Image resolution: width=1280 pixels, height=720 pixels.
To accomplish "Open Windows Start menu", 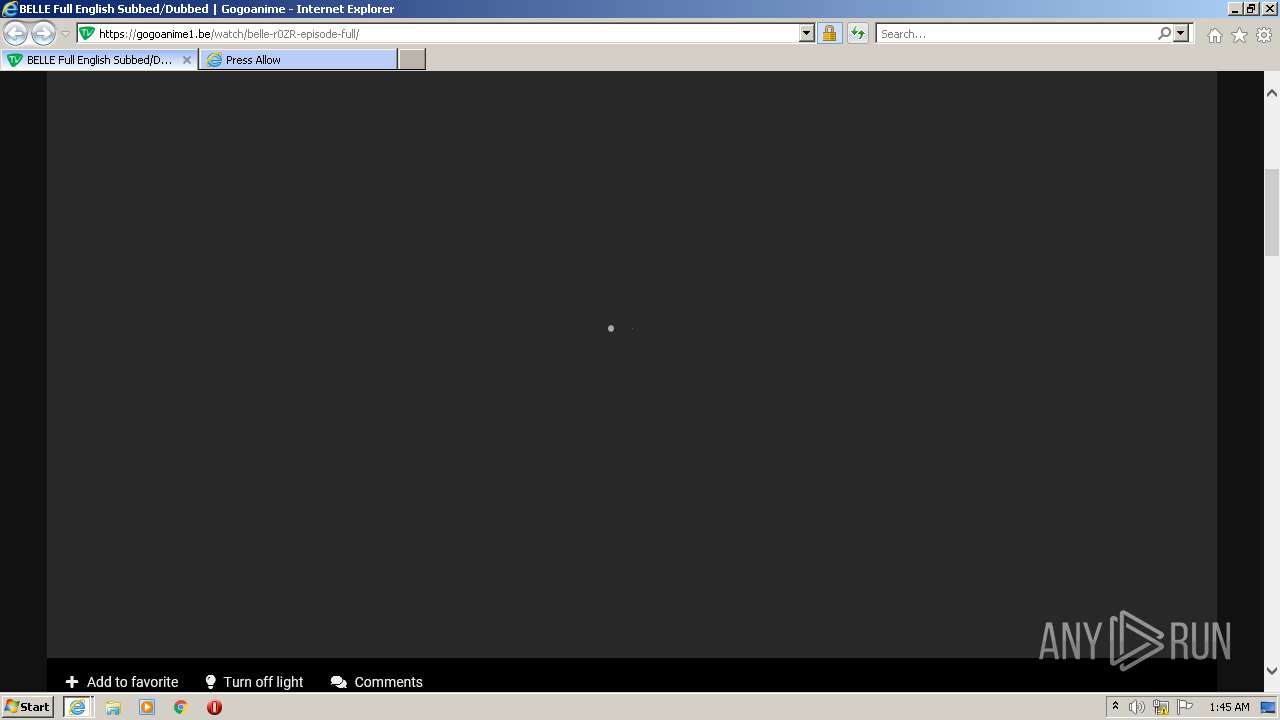I will 27,706.
